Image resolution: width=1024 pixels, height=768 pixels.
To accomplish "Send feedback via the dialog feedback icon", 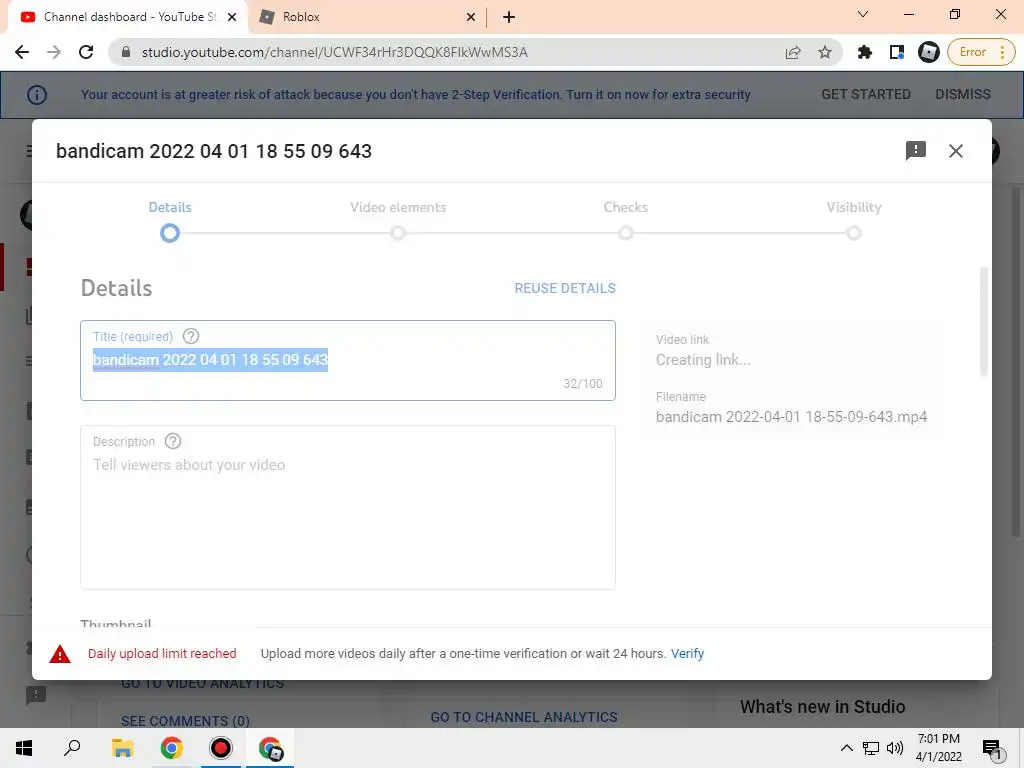I will (916, 151).
